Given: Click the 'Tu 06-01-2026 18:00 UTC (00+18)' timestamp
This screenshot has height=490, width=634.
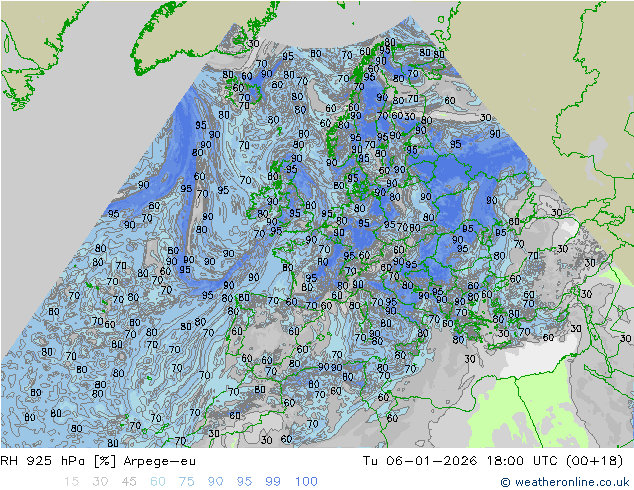Looking at the screenshot, I should (x=493, y=461).
